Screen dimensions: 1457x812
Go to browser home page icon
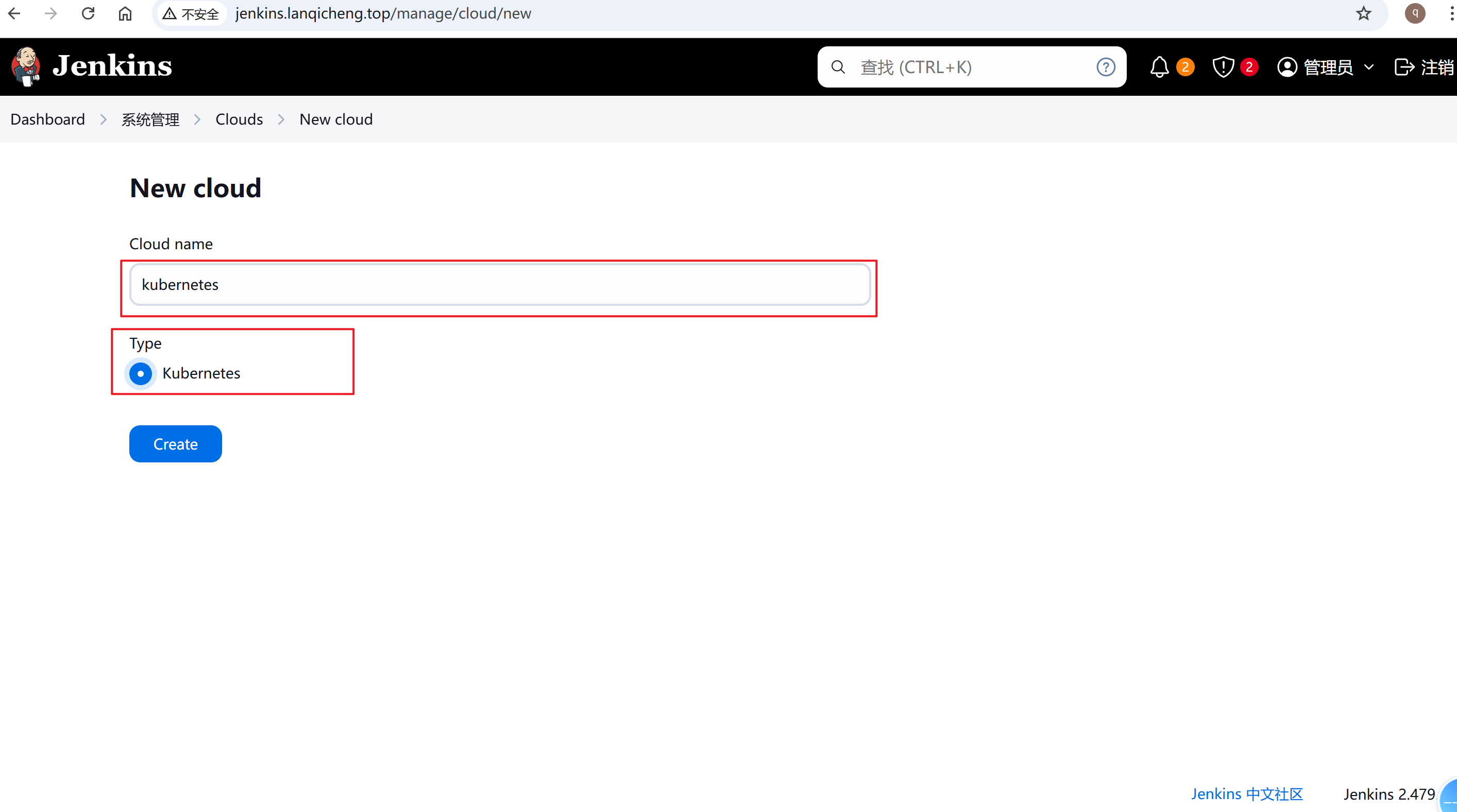[x=125, y=13]
